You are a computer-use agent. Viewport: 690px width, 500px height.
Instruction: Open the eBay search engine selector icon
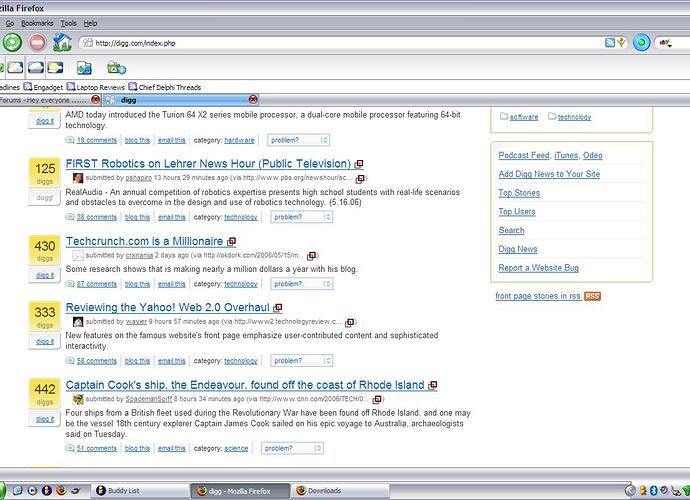(664, 43)
